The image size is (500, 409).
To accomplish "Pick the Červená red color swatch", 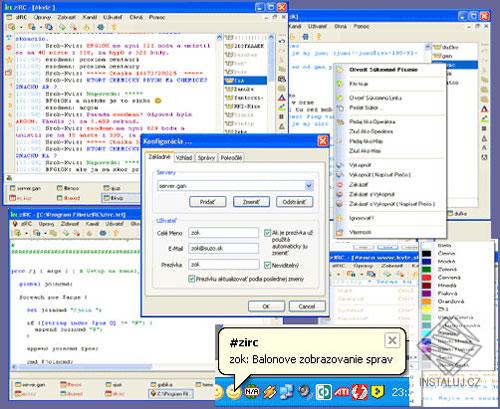I will pos(426,277).
